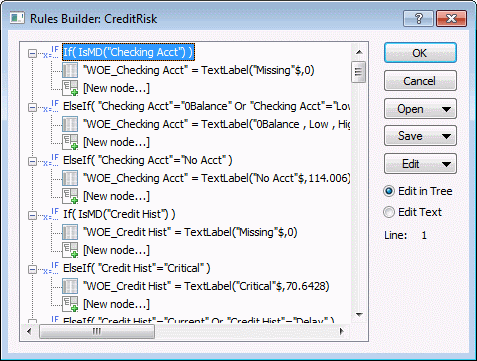
Task: Collapse the ElseIf Credit Hist="Critical" node
Action: pyautogui.click(x=32, y=269)
